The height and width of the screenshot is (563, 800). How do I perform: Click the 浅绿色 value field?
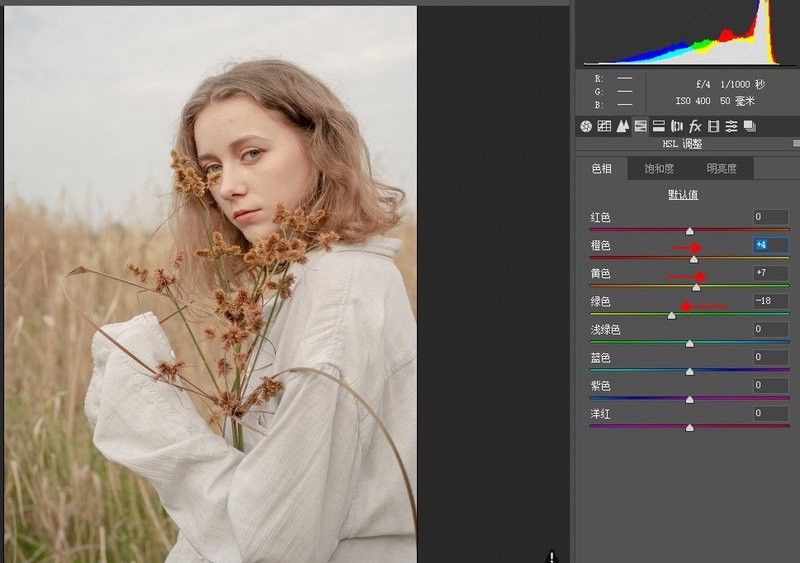point(771,329)
